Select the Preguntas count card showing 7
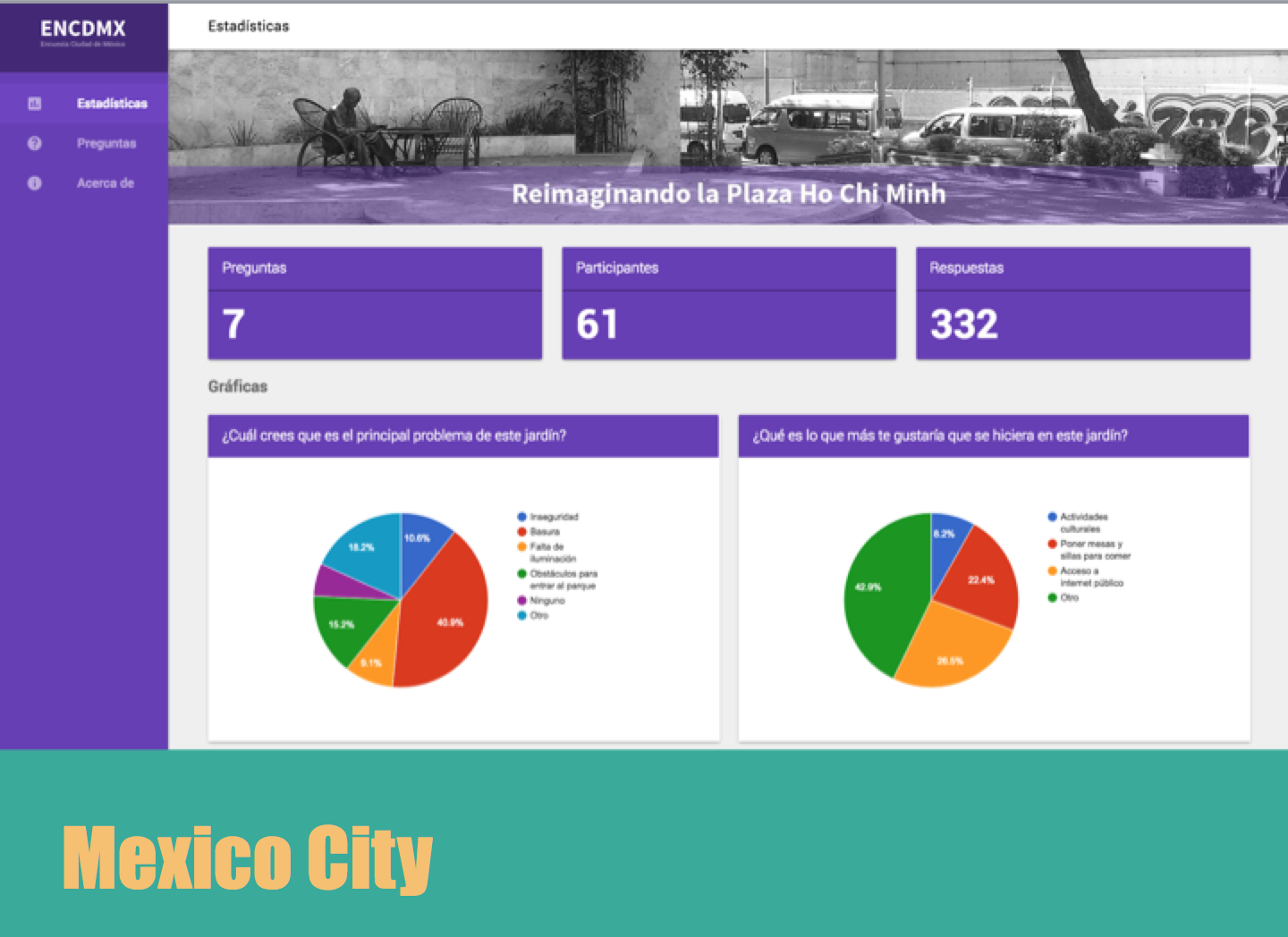This screenshot has height=937, width=1288. pyautogui.click(x=375, y=304)
